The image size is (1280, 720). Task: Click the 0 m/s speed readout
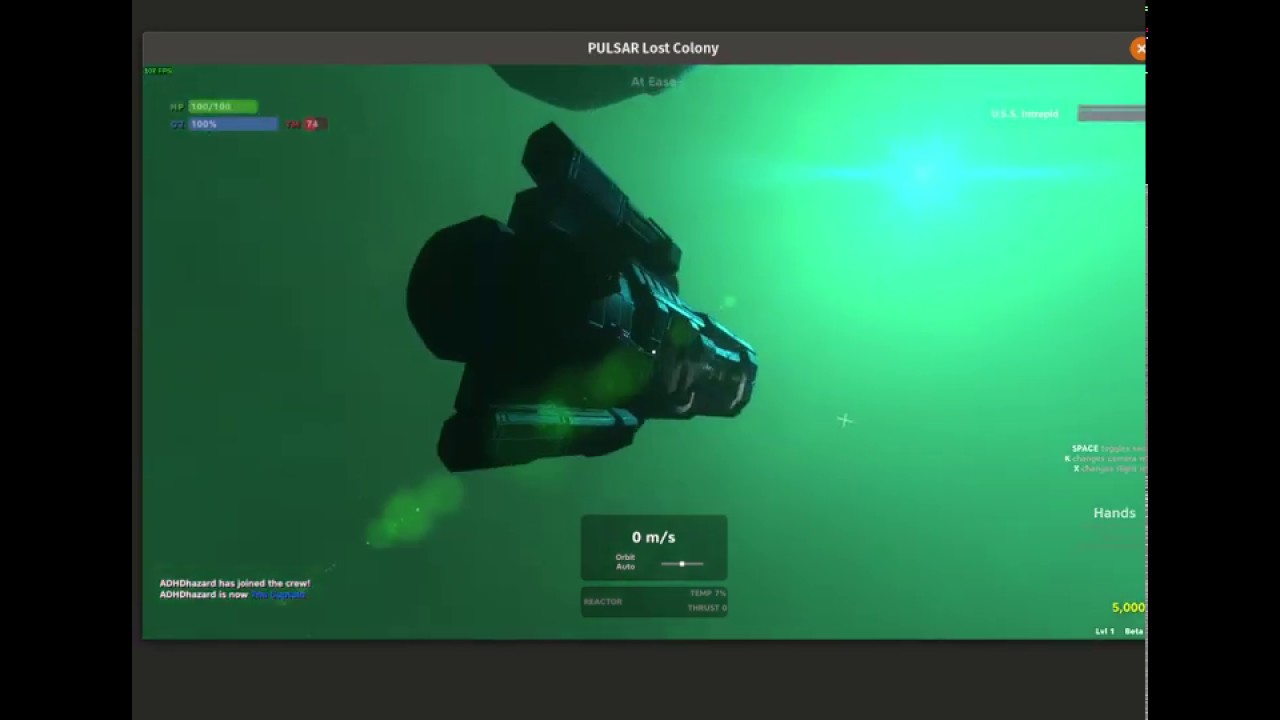coord(653,537)
